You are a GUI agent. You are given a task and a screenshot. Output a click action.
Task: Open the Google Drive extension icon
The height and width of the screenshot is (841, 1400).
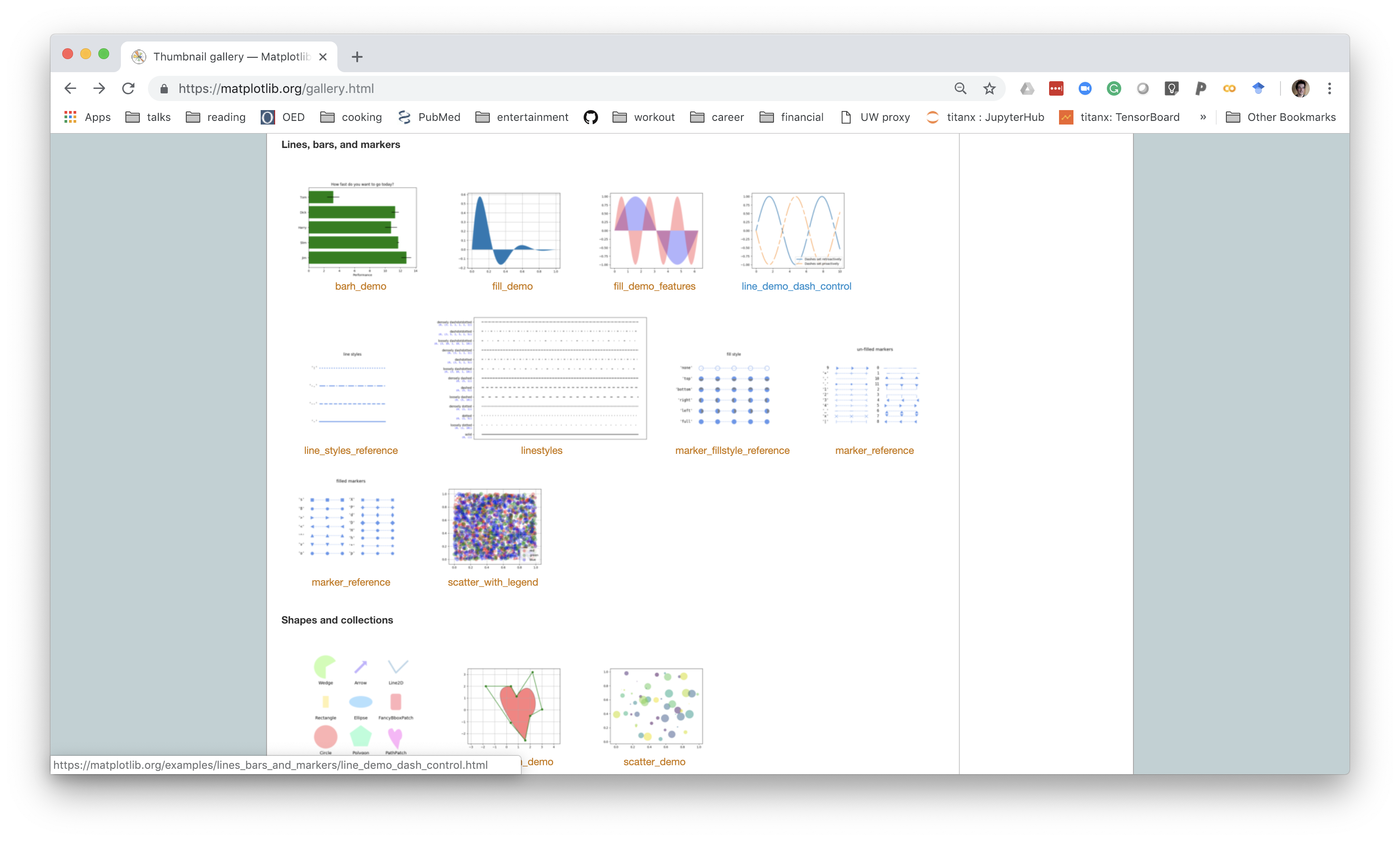coord(1027,88)
